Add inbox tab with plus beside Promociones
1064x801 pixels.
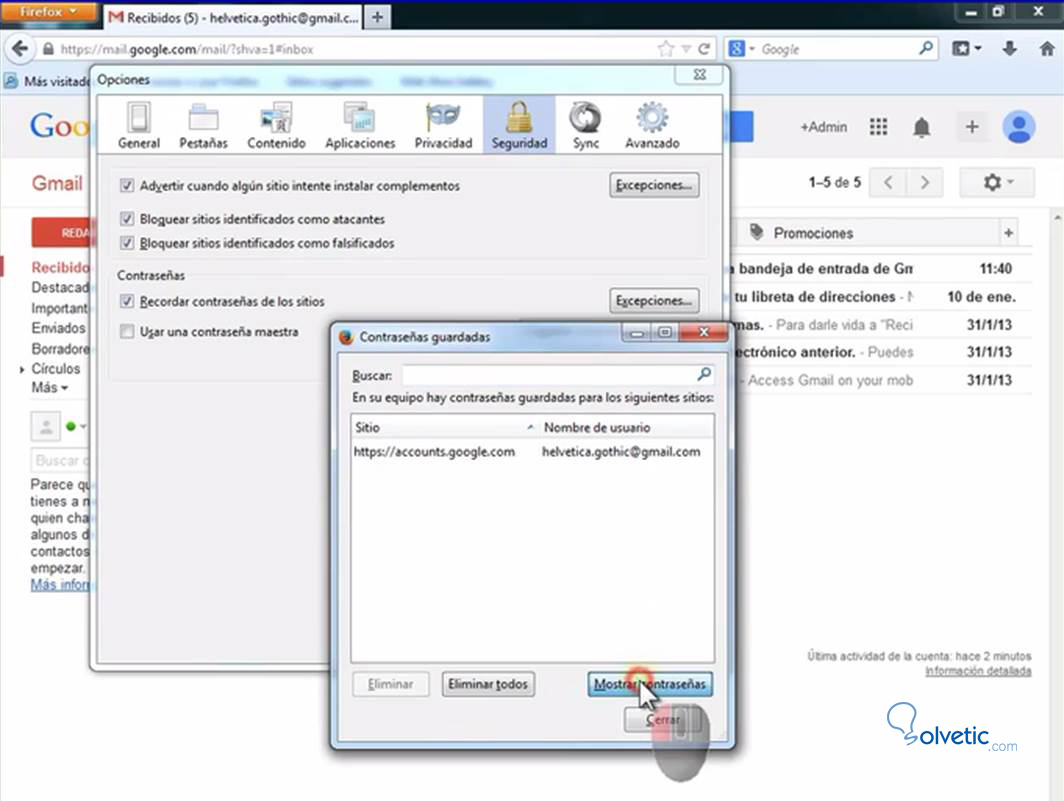coord(1008,233)
